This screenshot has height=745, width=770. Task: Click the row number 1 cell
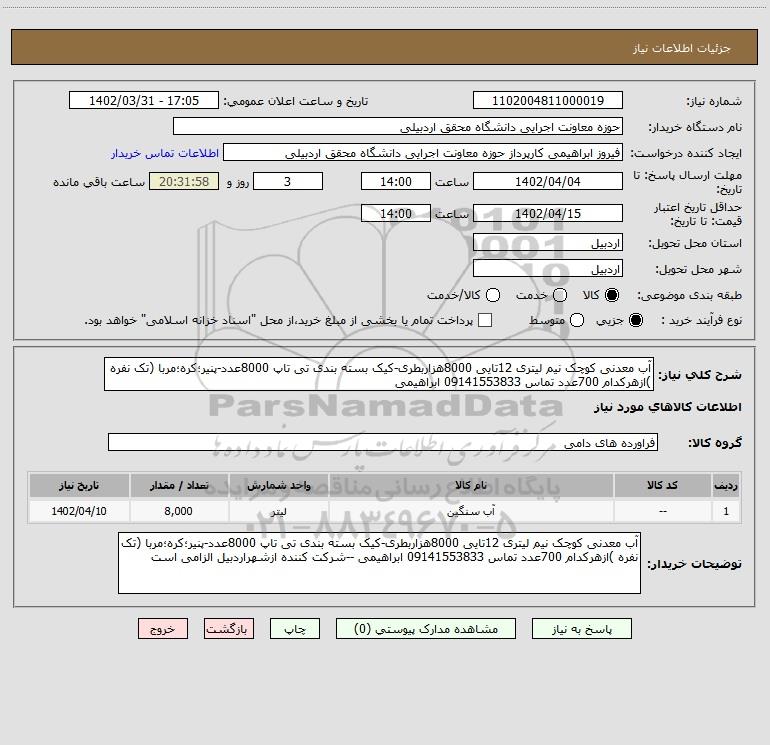coord(726,511)
